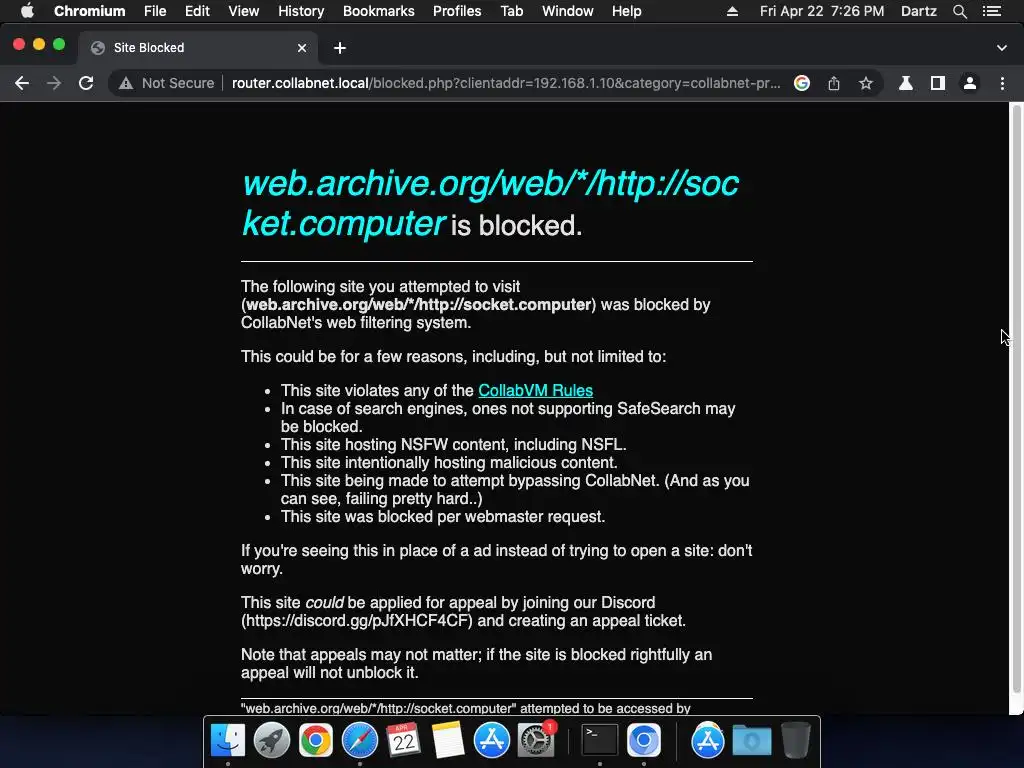Open Control Center list icon
This screenshot has width=1024, height=768.
pos(992,11)
